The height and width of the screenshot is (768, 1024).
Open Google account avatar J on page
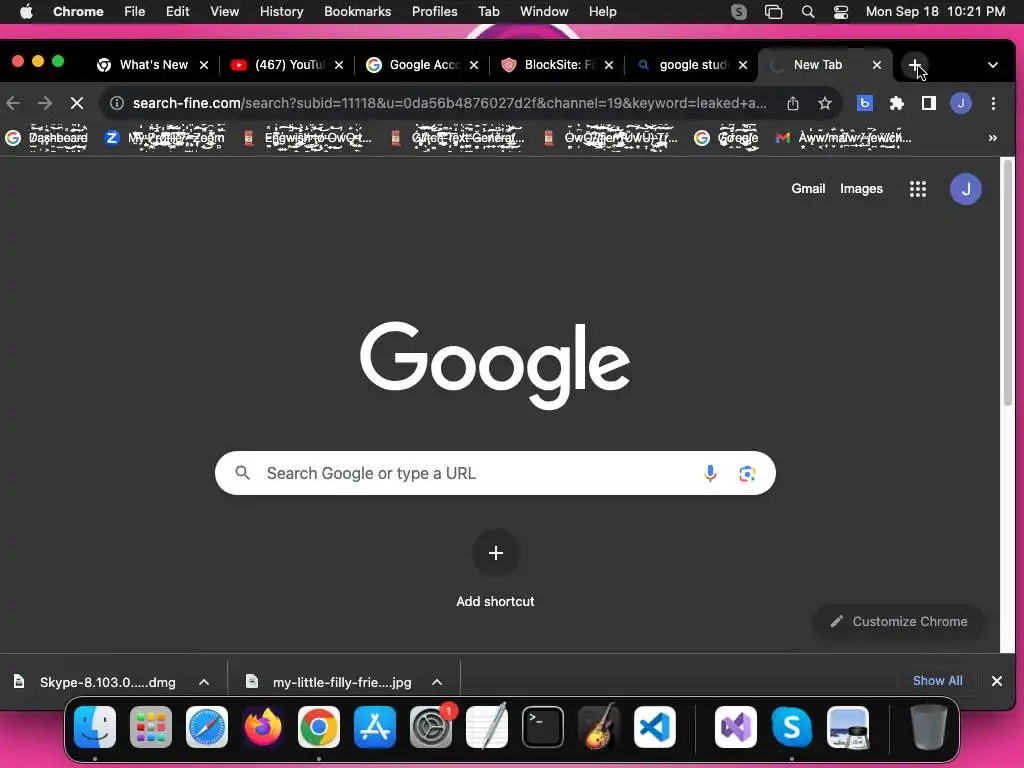point(965,189)
